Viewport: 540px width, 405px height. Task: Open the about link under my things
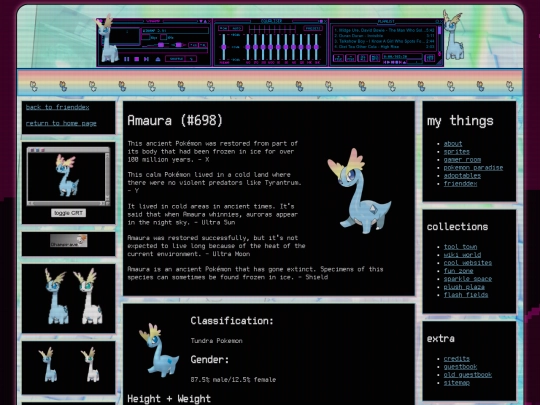tap(453, 144)
